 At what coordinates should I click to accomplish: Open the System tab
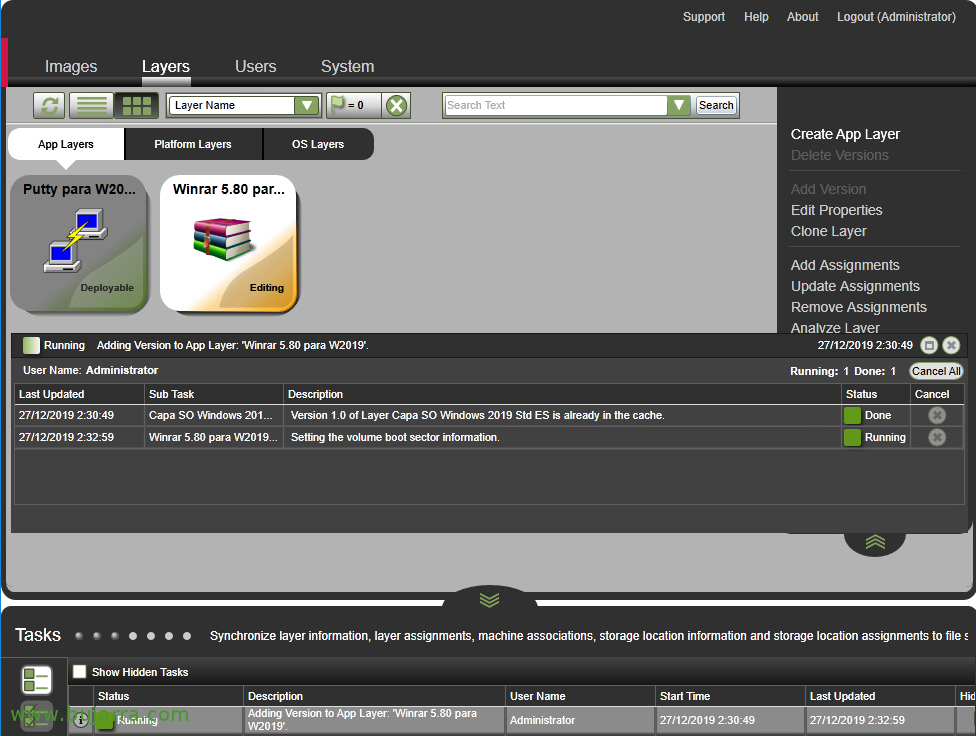pos(347,67)
